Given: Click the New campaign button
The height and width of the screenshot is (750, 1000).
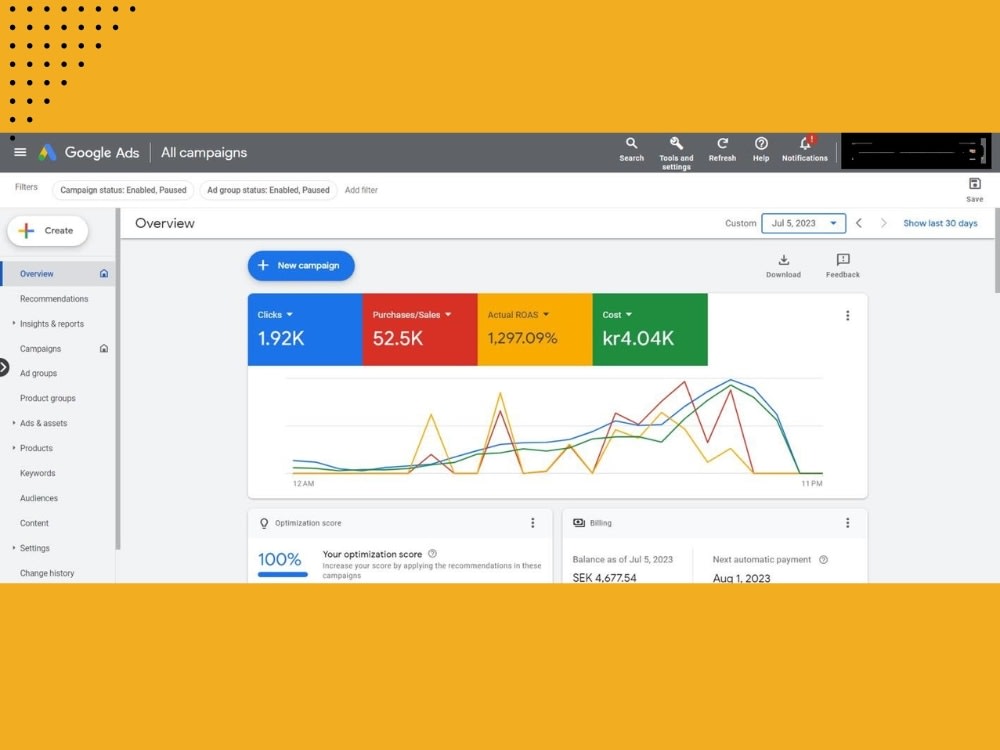Looking at the screenshot, I should pos(301,265).
